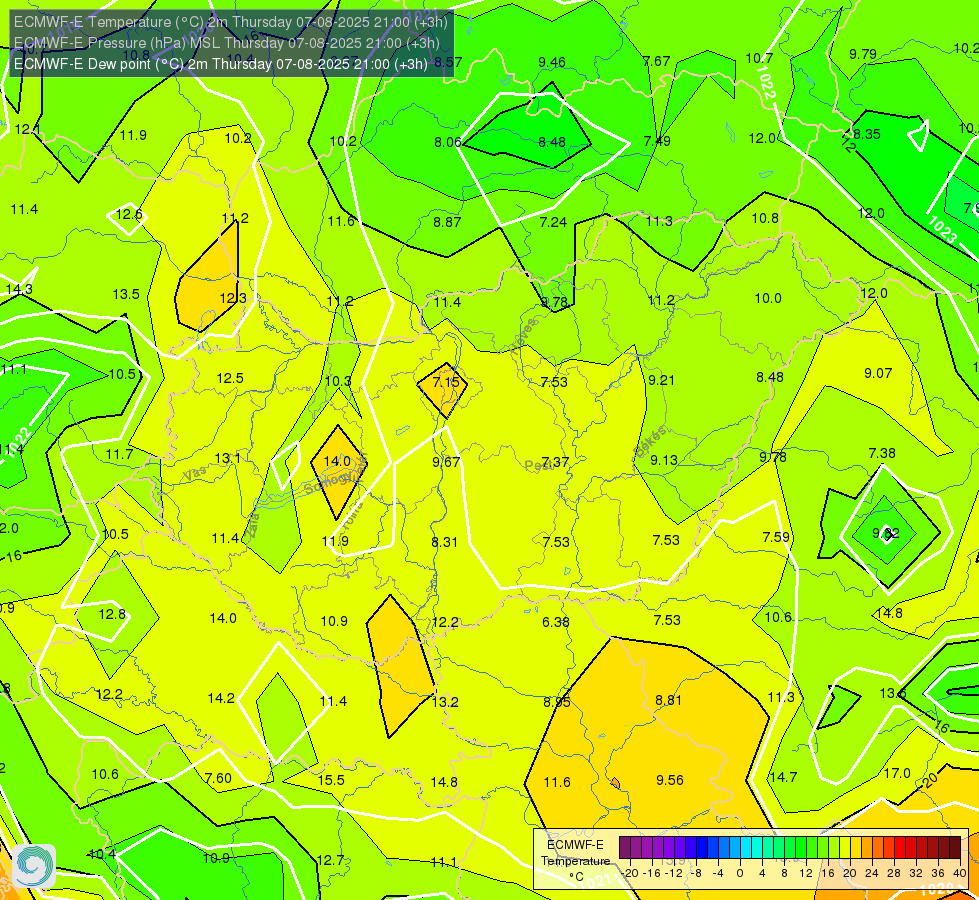Image resolution: width=979 pixels, height=900 pixels.
Task: Click the 10.0 dew point value
Action: coord(768,299)
